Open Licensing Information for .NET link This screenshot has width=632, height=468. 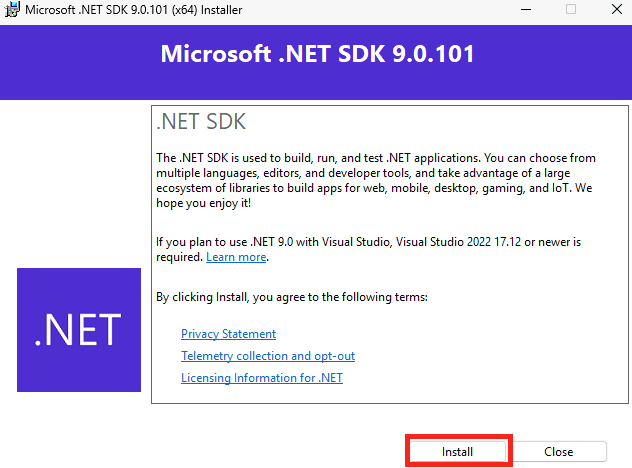[262, 378]
